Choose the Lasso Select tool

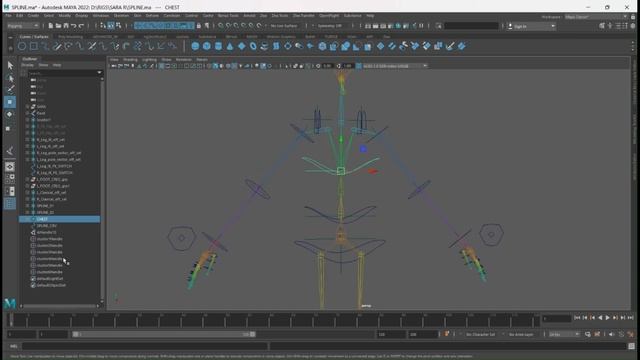tap(10, 78)
